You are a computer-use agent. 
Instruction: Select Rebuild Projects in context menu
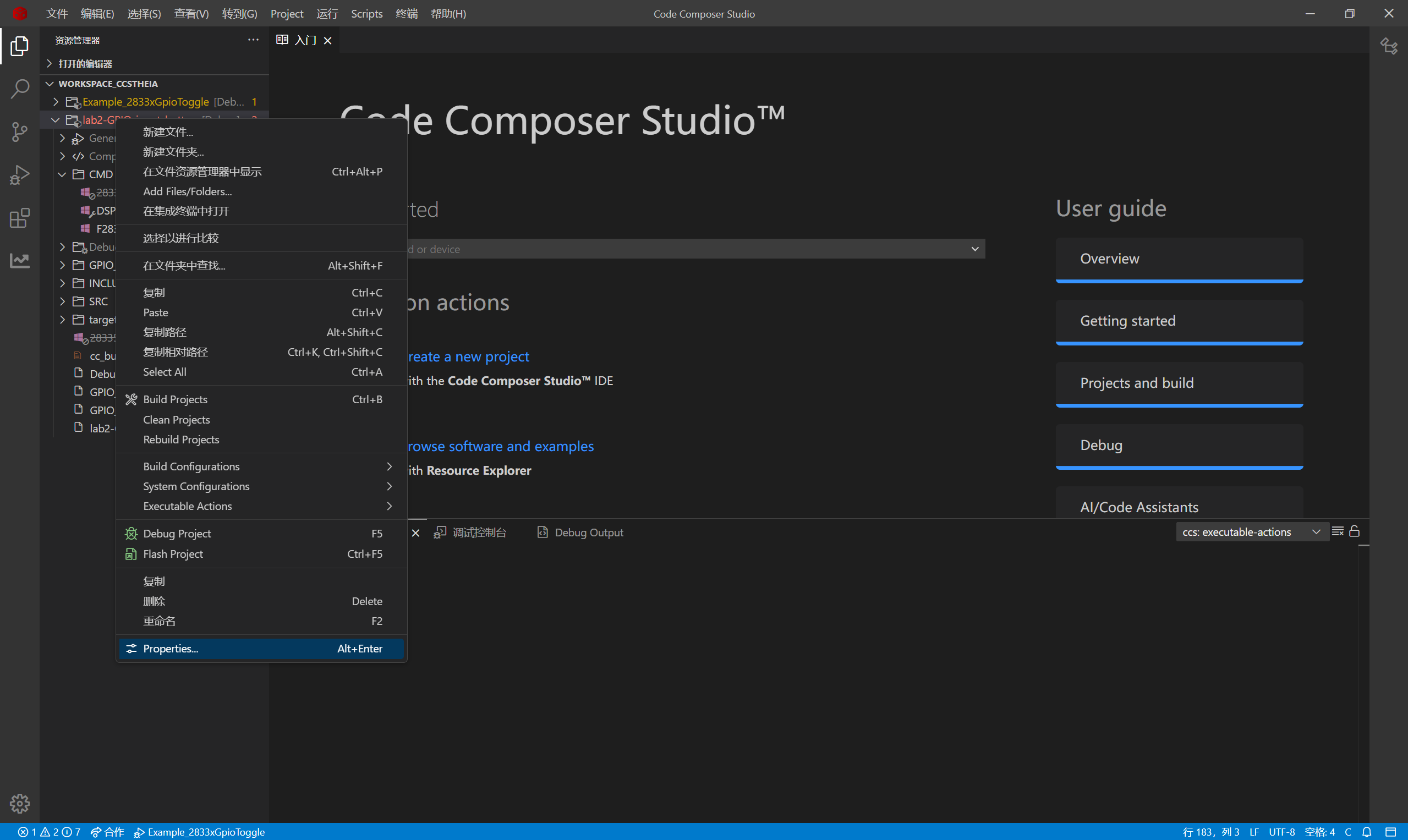(x=181, y=439)
